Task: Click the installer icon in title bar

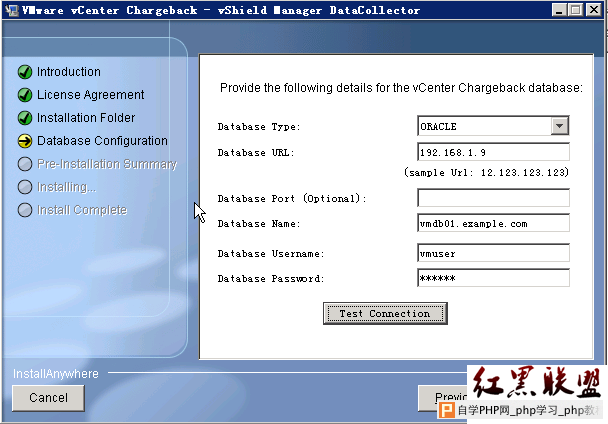Action: [x=12, y=10]
